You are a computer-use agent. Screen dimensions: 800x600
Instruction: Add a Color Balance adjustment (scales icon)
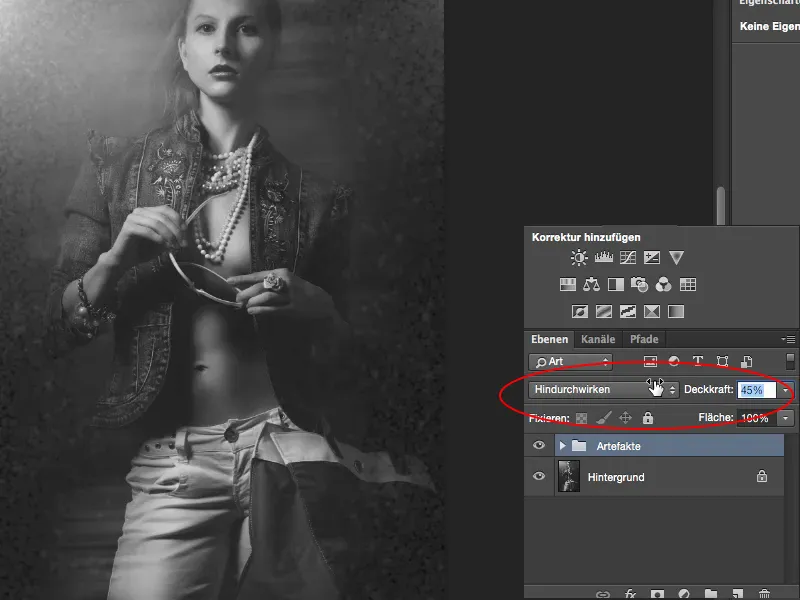(x=591, y=284)
